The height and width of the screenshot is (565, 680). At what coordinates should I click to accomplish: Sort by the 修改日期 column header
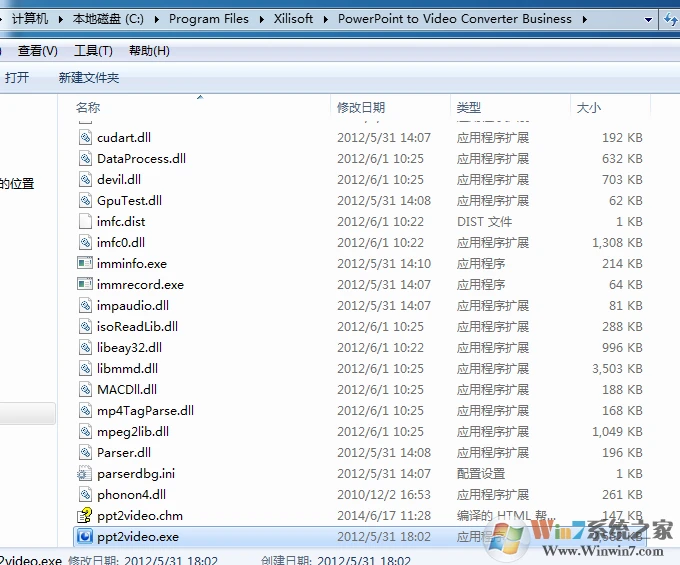(x=361, y=107)
